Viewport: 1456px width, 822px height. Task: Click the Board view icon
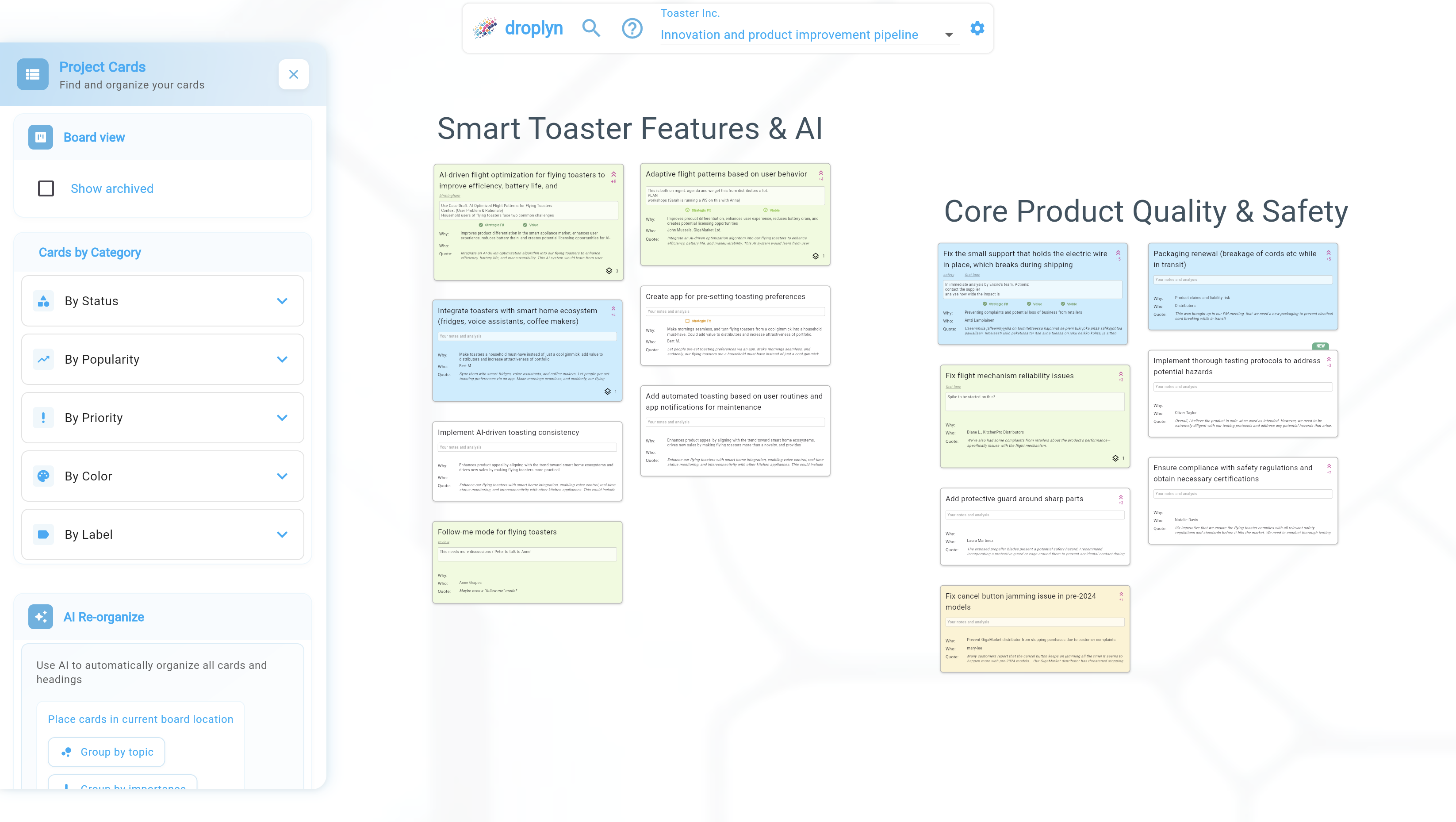pyautogui.click(x=41, y=138)
